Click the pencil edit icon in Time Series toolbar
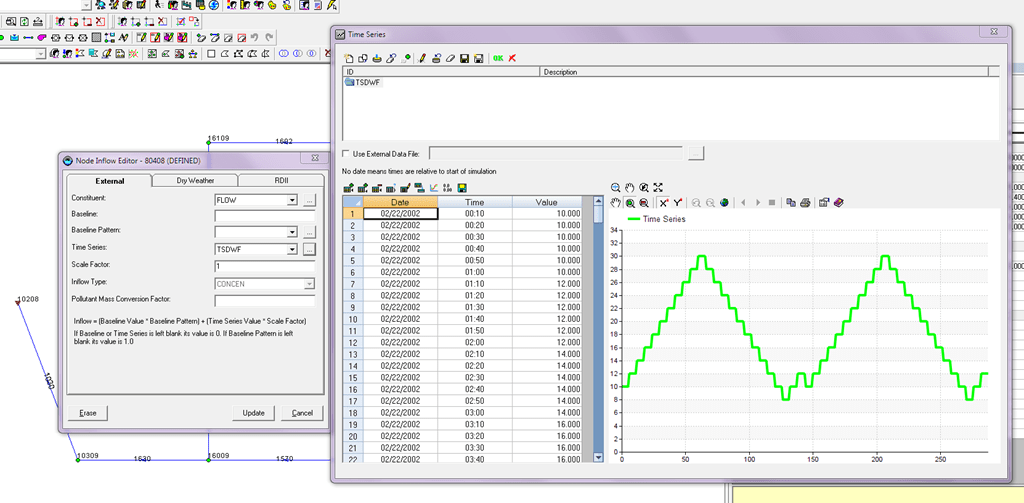This screenshot has height=503, width=1024. tap(422, 59)
